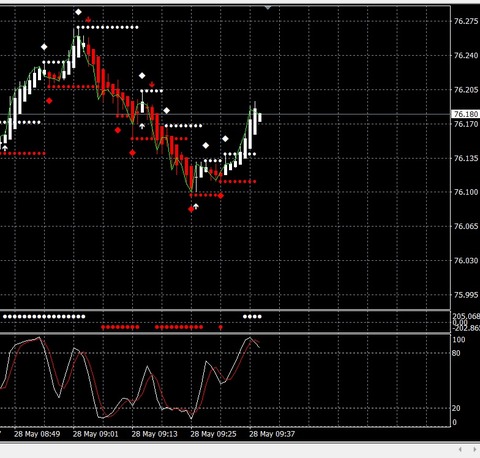Select the red down arrow above the 76.275 dotted line

tap(88, 20)
